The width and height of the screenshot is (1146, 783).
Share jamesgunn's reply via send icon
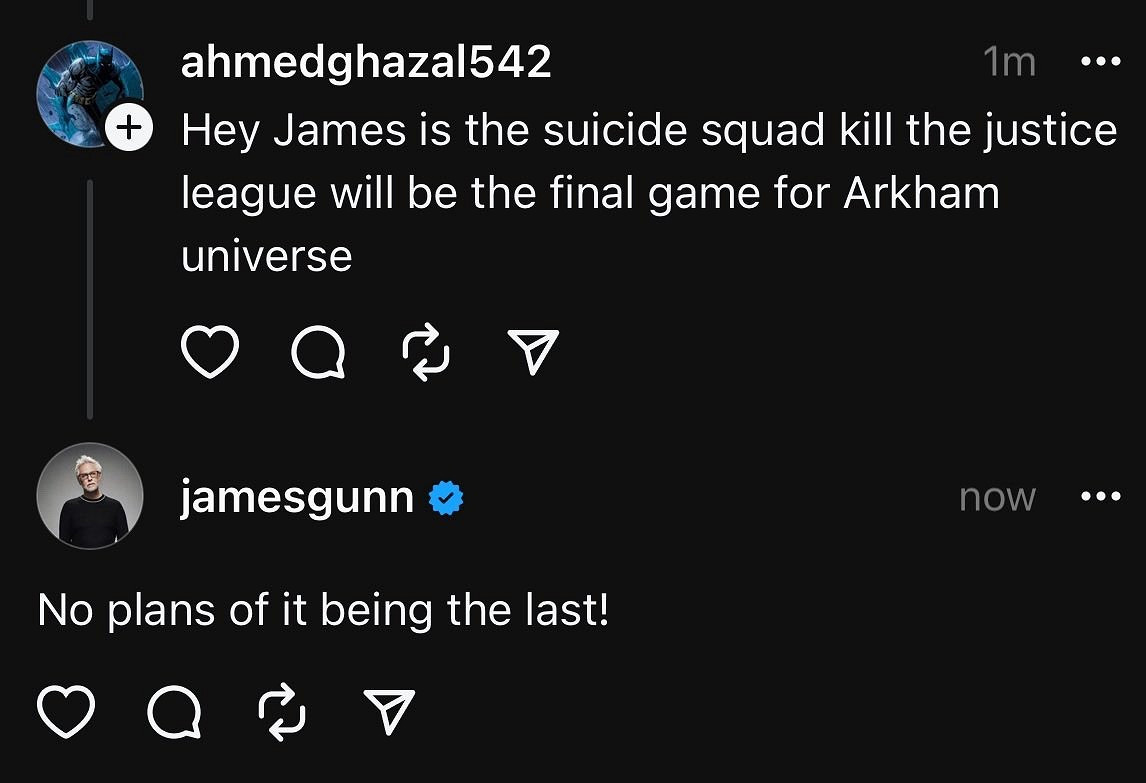tap(389, 711)
